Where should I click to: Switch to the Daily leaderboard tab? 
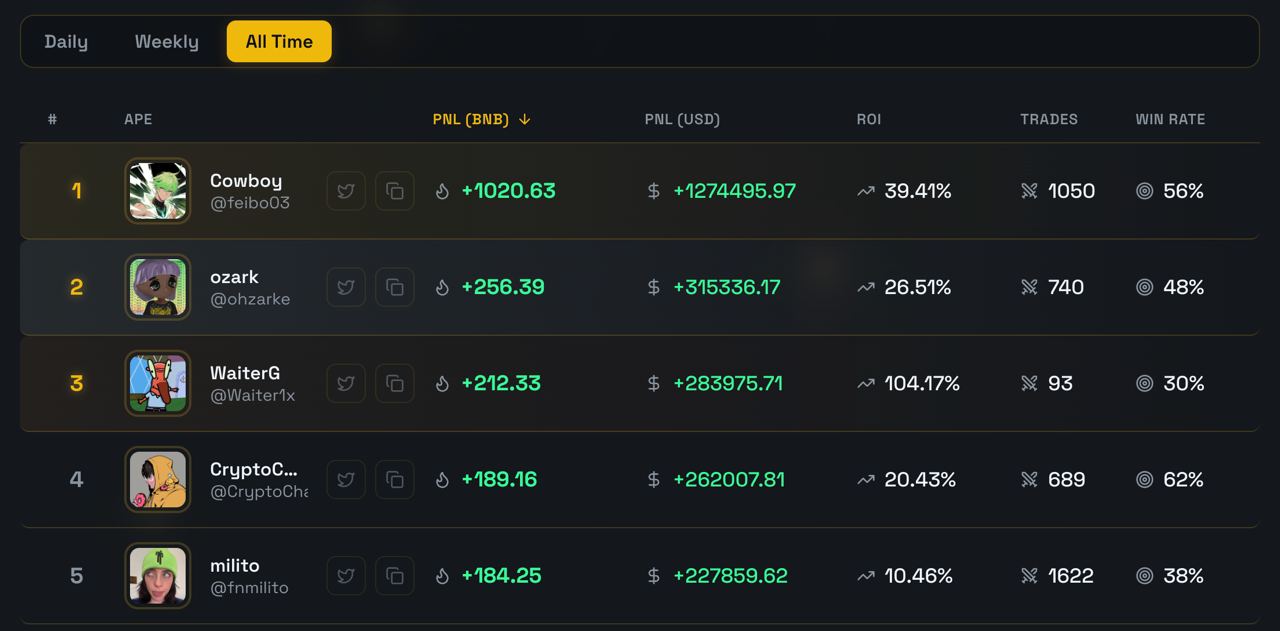pos(66,42)
